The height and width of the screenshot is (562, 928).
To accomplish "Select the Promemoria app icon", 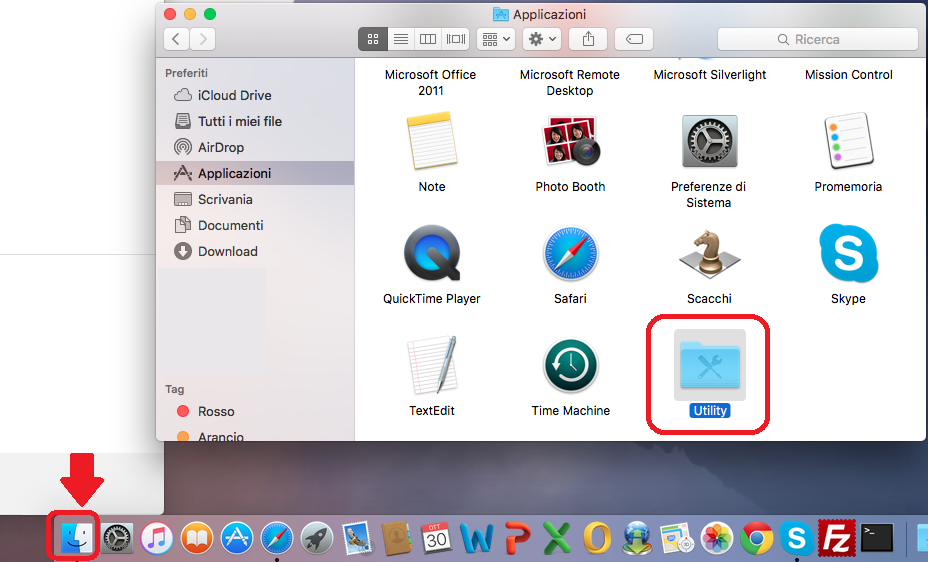I will tap(848, 141).
